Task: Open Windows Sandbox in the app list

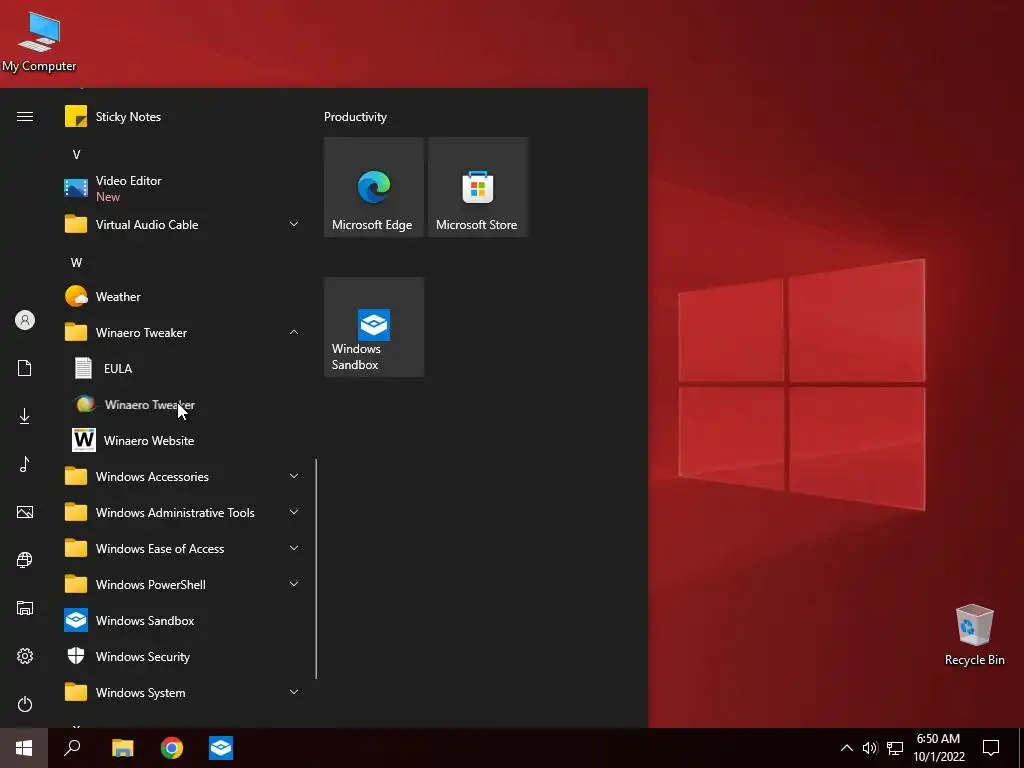Action: 183,620
